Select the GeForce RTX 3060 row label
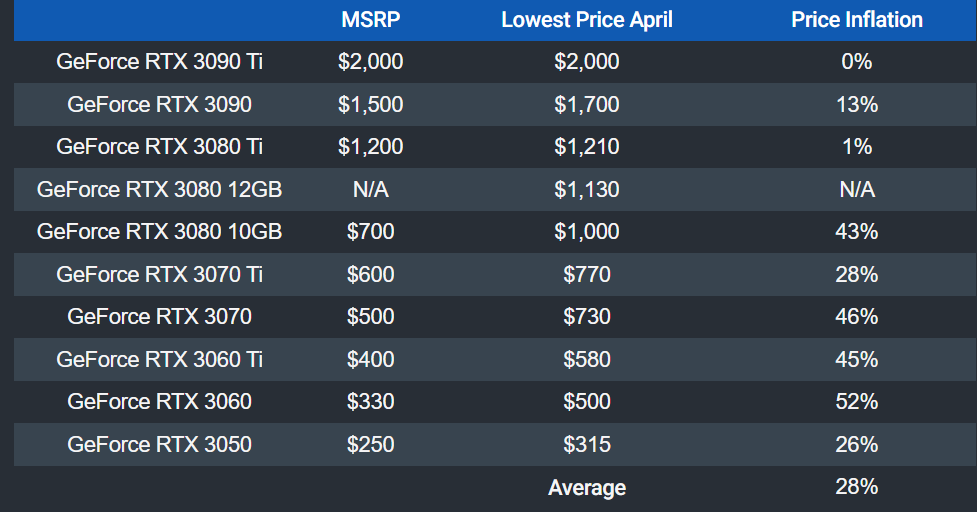 [x=160, y=402]
